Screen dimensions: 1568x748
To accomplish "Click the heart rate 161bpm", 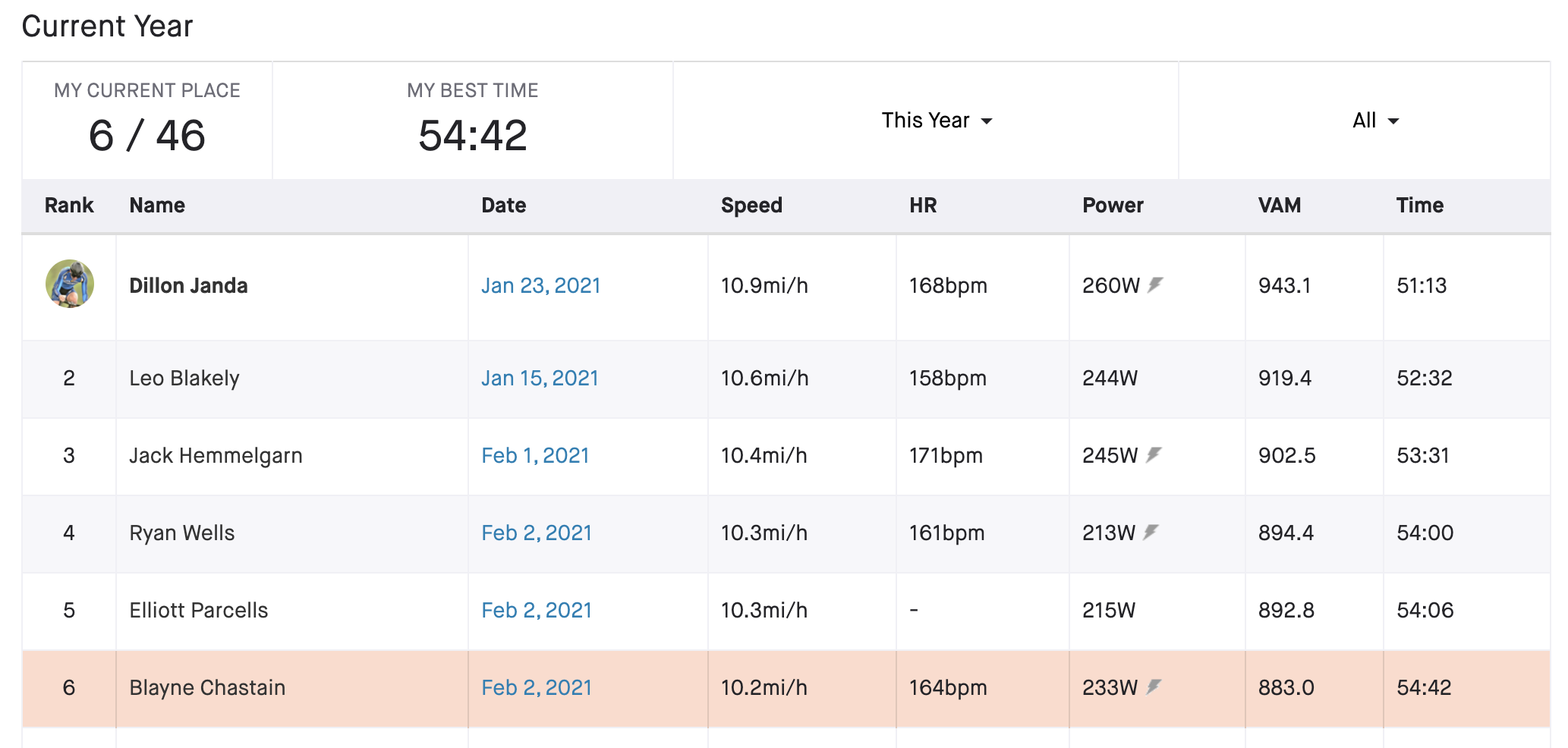I will [947, 533].
